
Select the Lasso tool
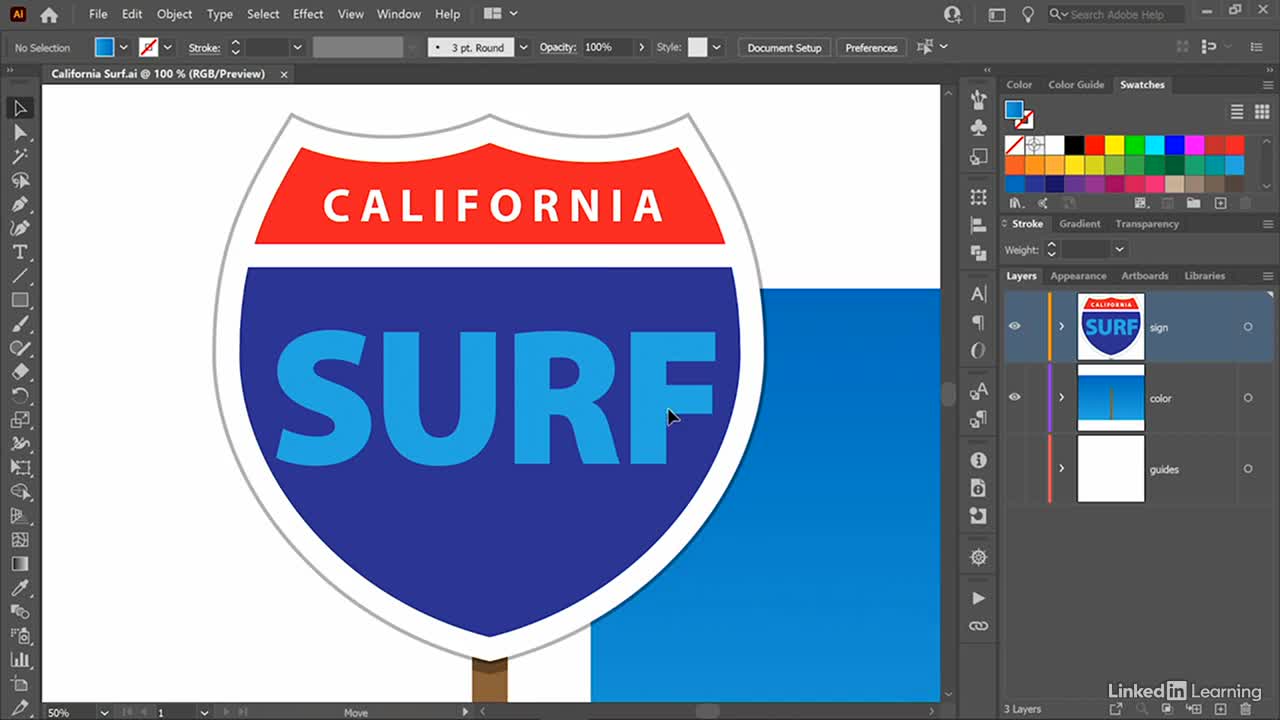click(20, 180)
